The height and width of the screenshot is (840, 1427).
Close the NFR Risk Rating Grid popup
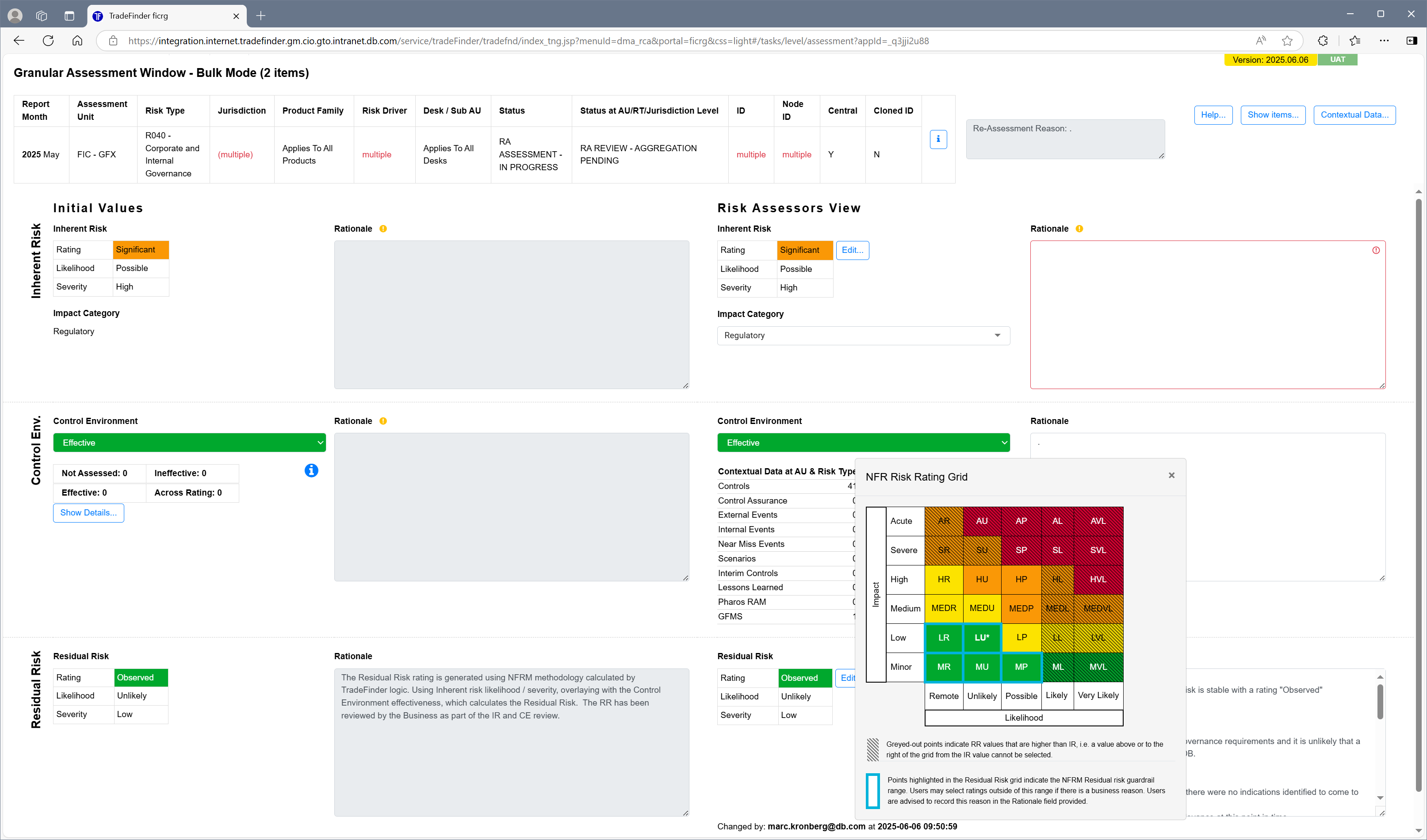pyautogui.click(x=1171, y=475)
